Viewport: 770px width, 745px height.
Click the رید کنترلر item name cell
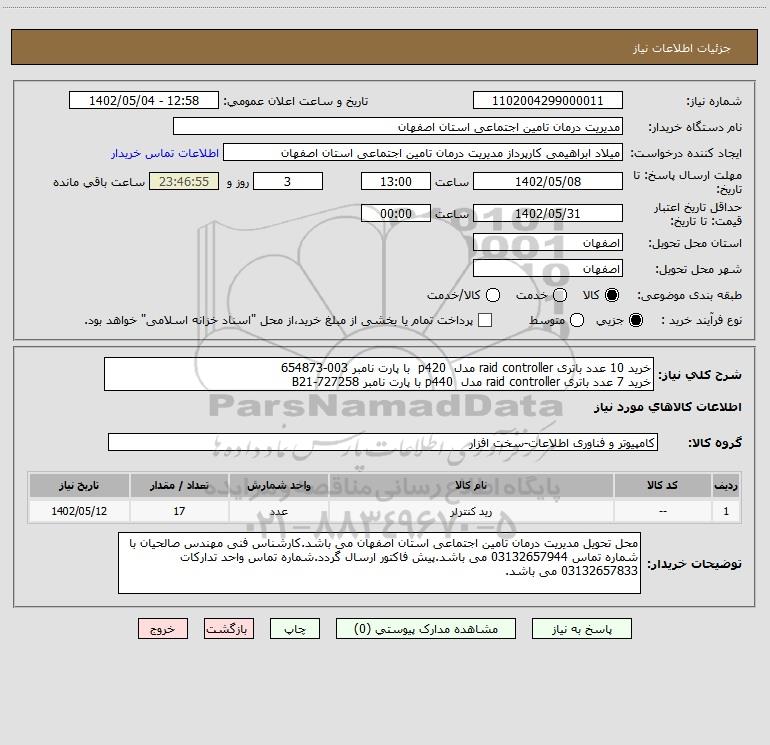(x=470, y=512)
